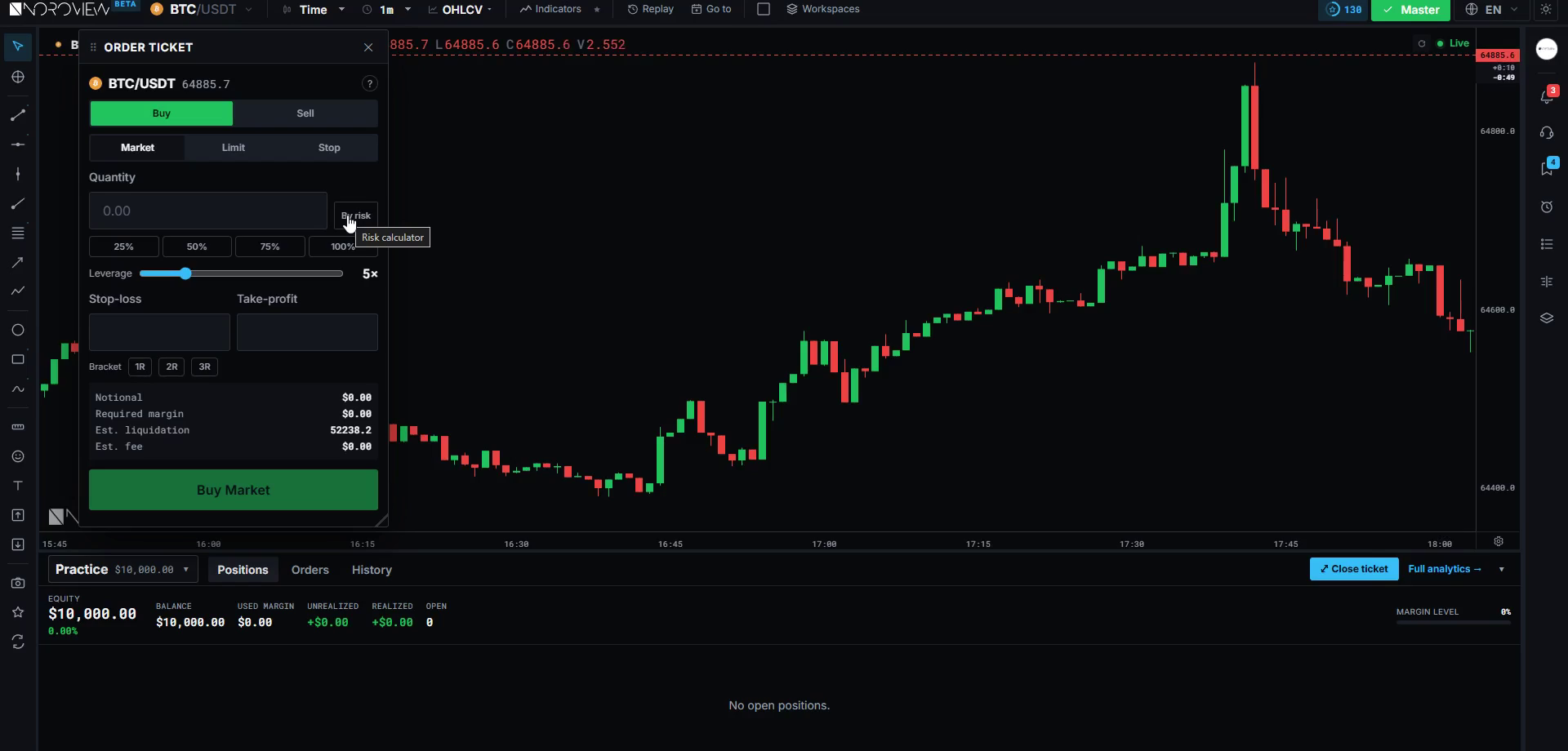The height and width of the screenshot is (751, 1568).
Task: Choose the vertical line tool
Action: pos(18,174)
